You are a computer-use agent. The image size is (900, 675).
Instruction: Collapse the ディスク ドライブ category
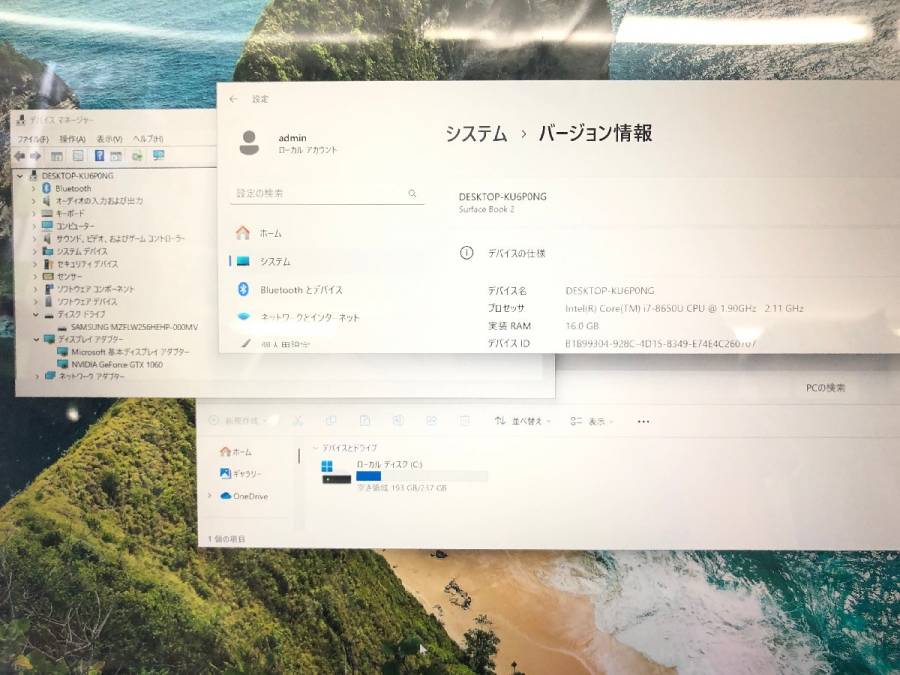[x=36, y=315]
